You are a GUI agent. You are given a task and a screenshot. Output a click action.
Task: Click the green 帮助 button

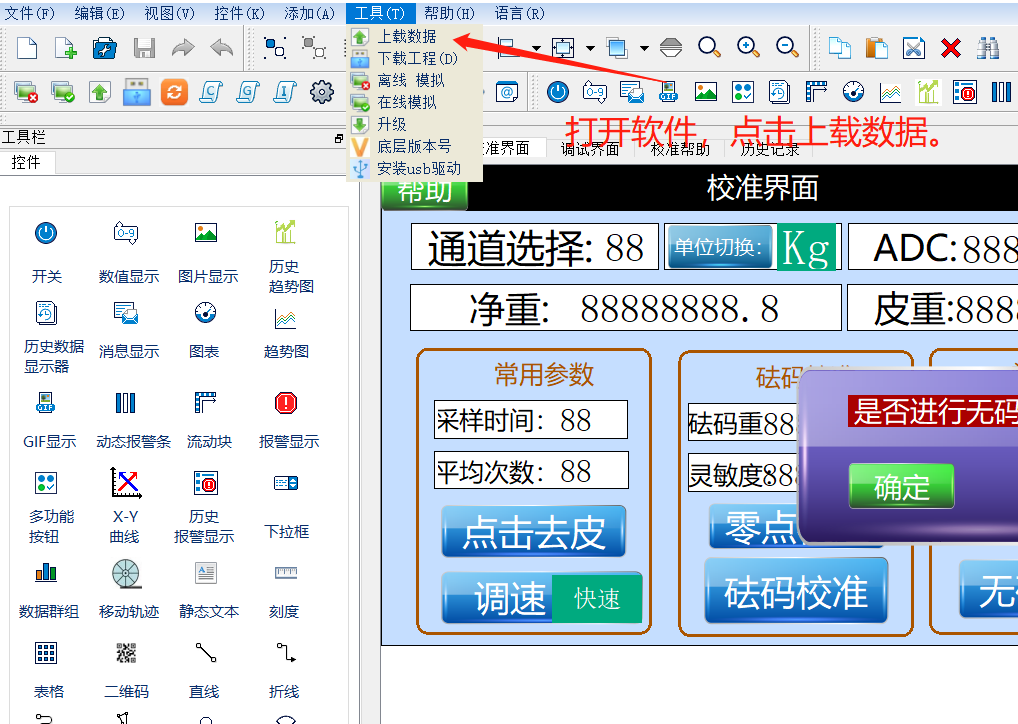(x=425, y=193)
